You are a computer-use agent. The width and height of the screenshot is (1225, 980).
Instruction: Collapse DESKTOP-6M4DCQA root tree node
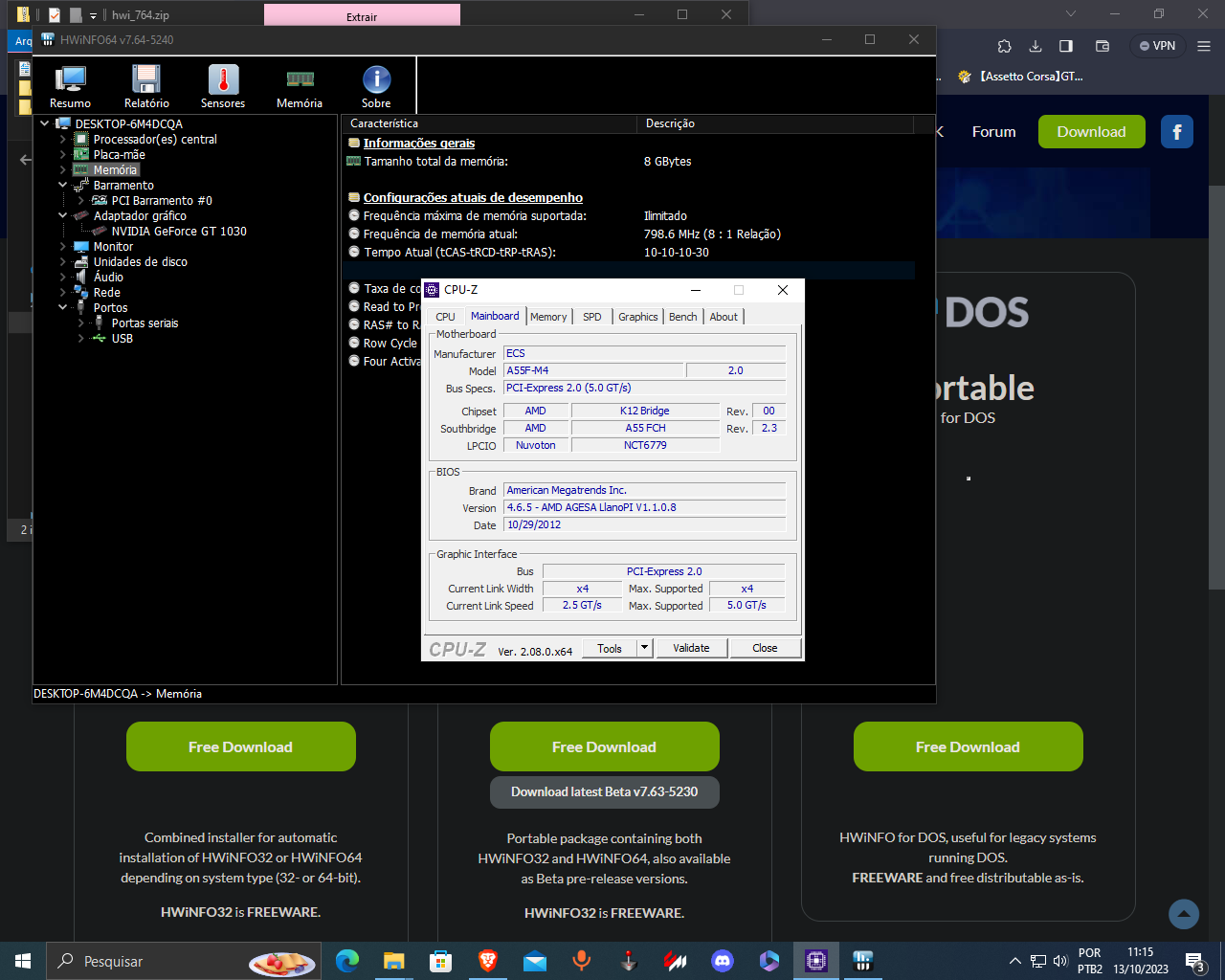click(x=45, y=123)
